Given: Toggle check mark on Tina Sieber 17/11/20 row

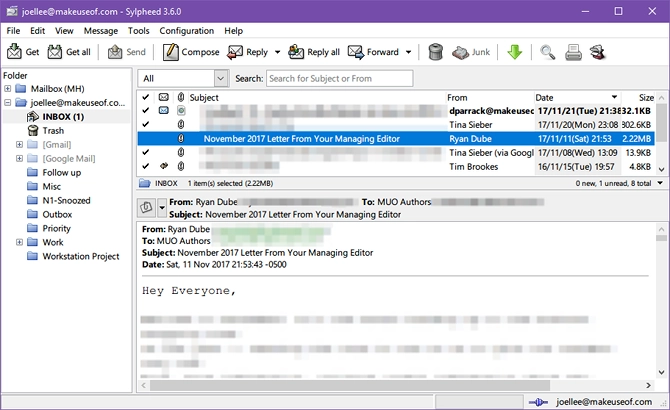Looking at the screenshot, I should [146, 124].
